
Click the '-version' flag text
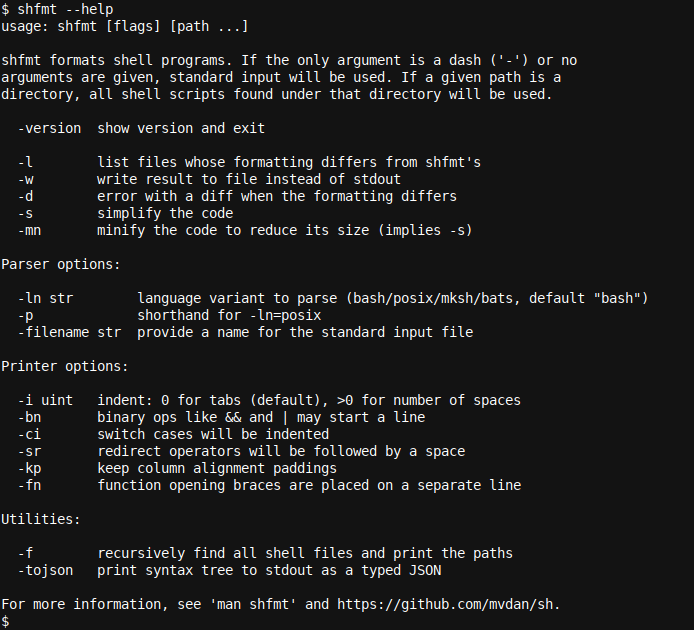(49, 128)
